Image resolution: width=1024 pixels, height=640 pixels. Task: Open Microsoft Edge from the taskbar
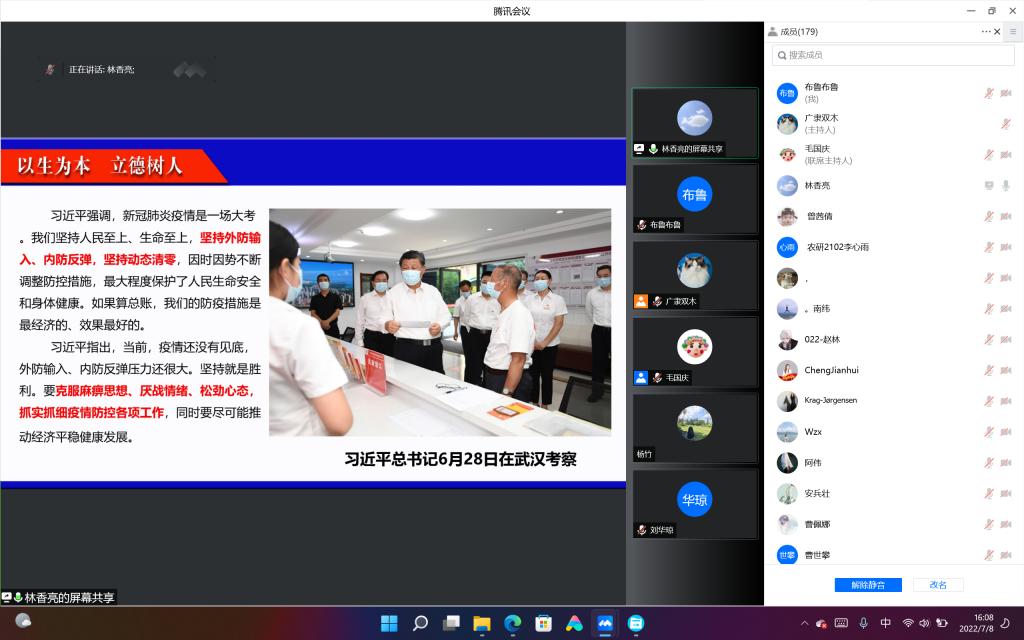512,623
